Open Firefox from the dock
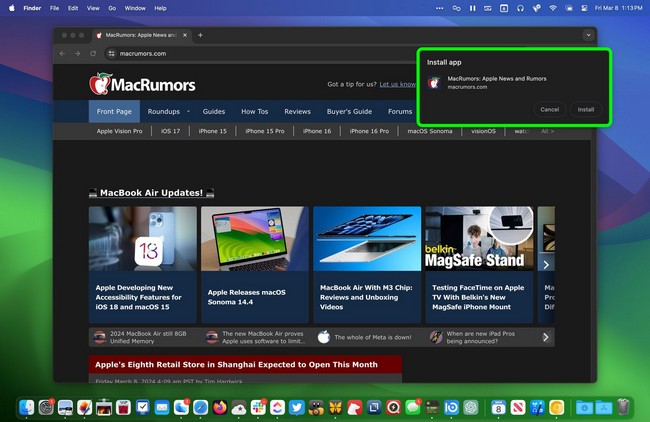The image size is (650, 422). pyautogui.click(x=218, y=407)
